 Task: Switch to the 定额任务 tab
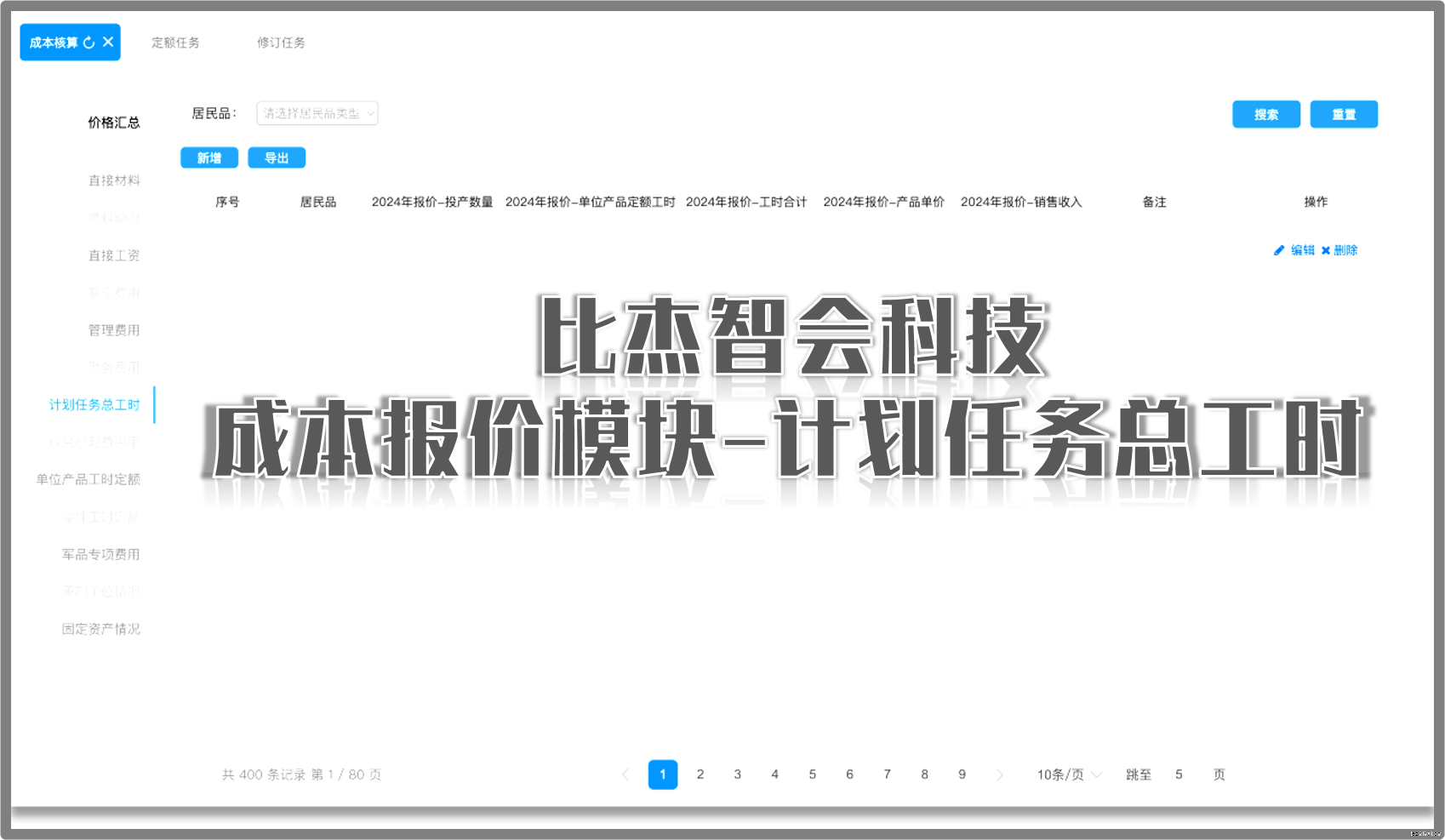(175, 43)
